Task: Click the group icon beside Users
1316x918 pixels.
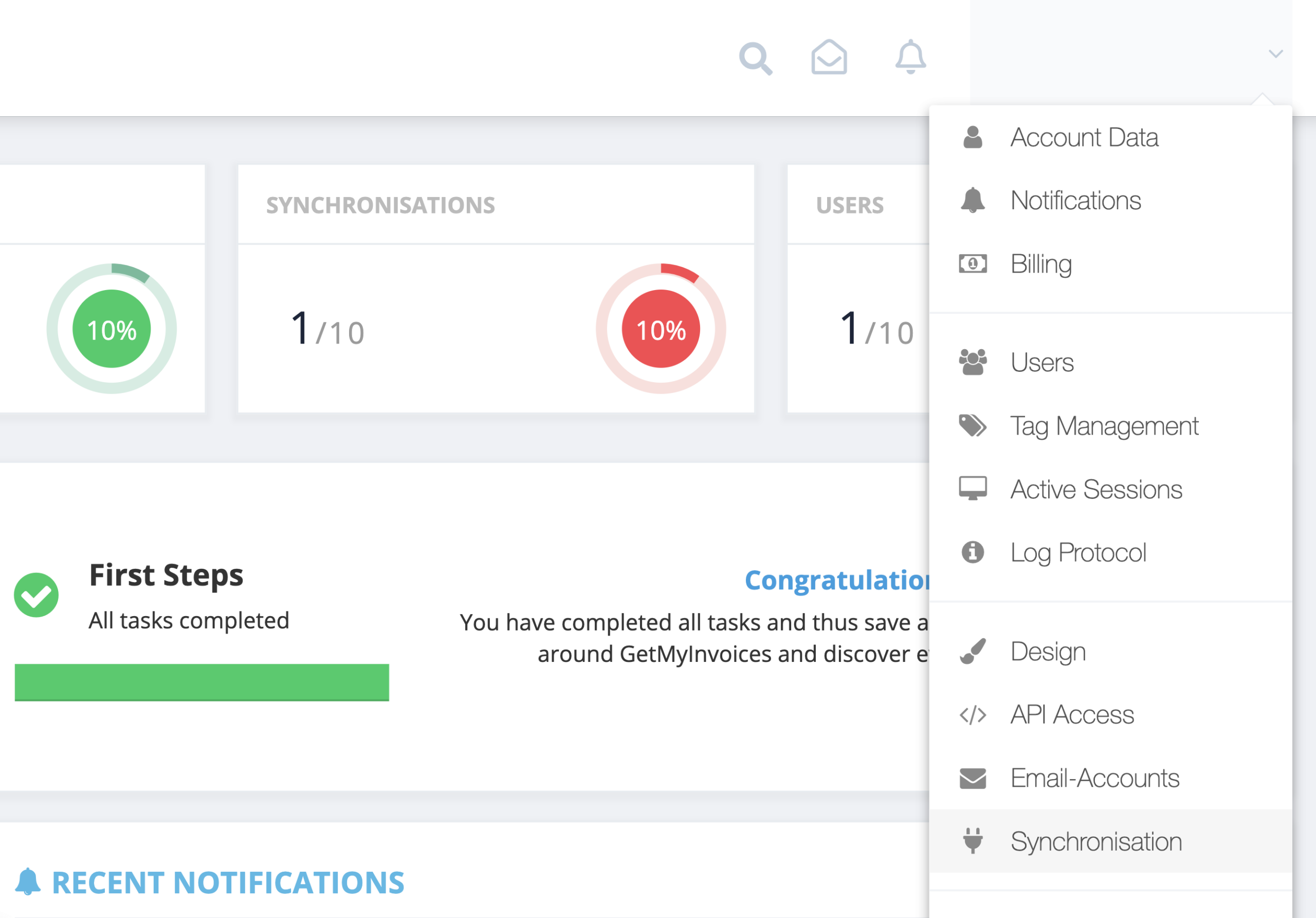Action: click(x=973, y=363)
